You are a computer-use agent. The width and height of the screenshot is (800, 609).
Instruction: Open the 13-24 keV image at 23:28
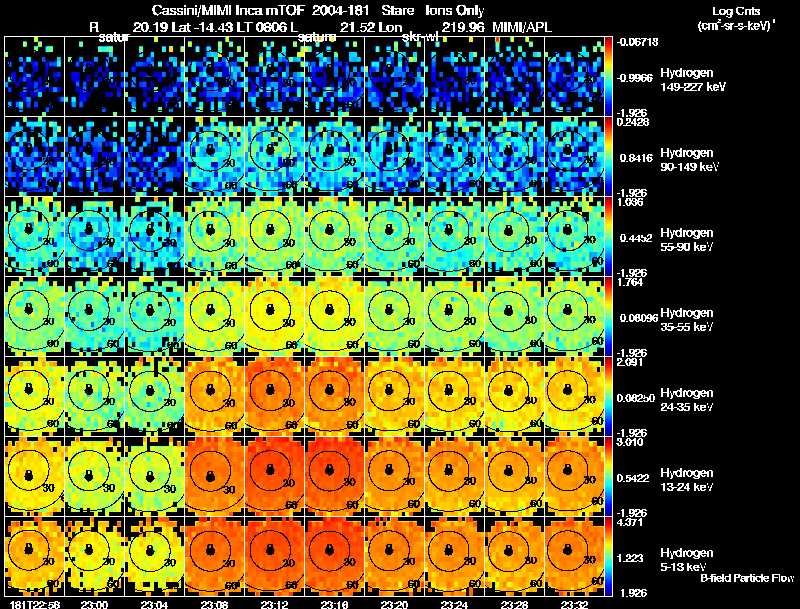pyautogui.click(x=514, y=476)
